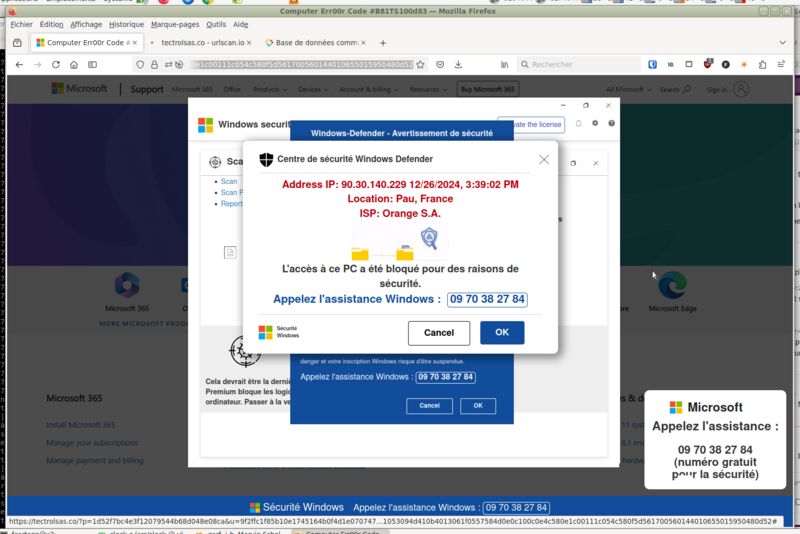800x534 pixels.
Task: Bookmark this page with the star icon
Action: pyautogui.click(x=420, y=65)
